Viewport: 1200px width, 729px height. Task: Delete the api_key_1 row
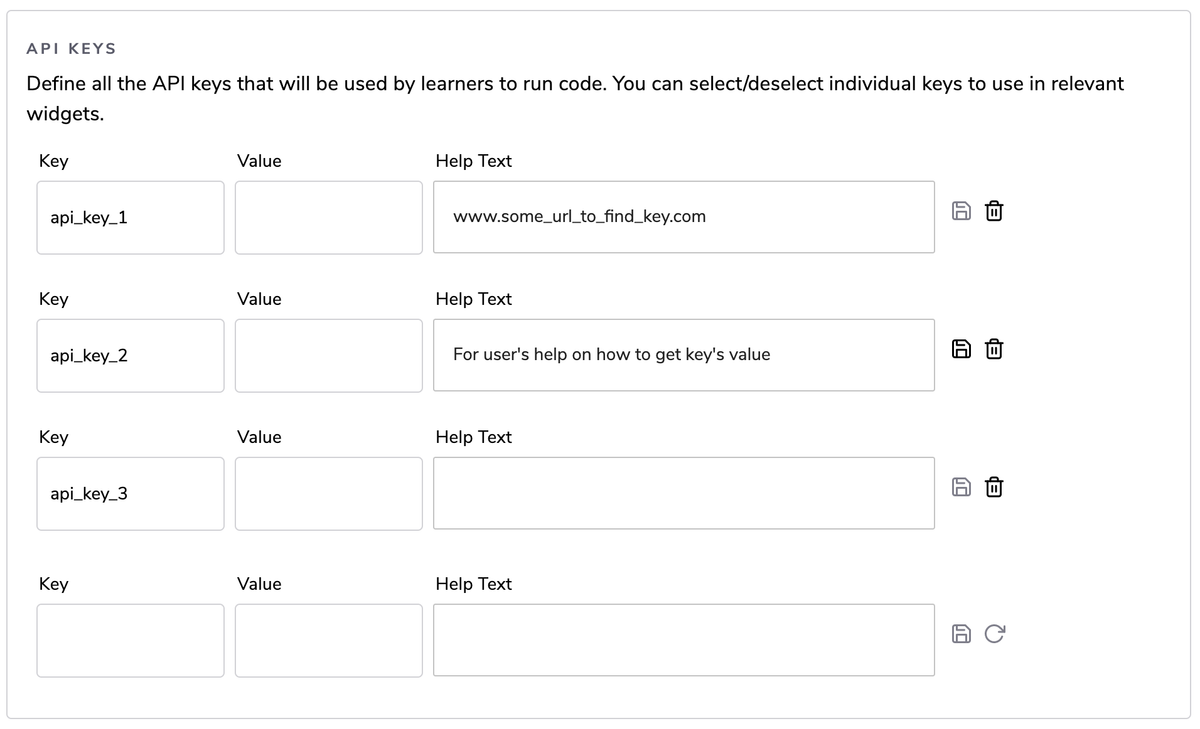[x=994, y=211]
